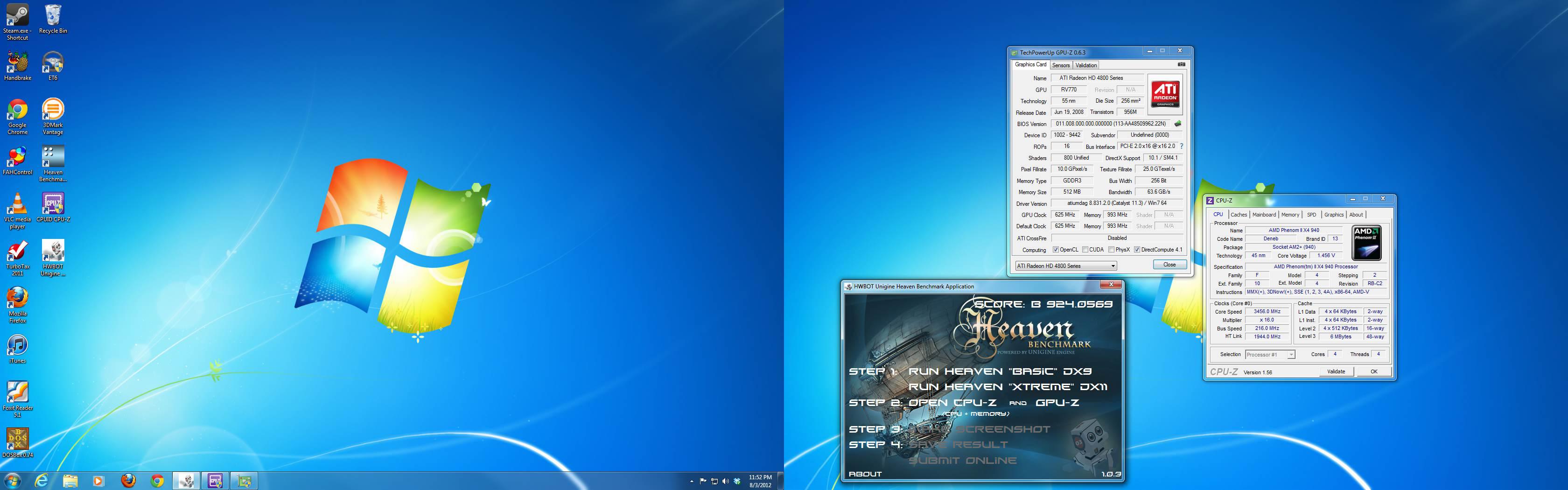Click the OK button in CPU-Z
The height and width of the screenshot is (490, 1568).
pyautogui.click(x=1374, y=371)
